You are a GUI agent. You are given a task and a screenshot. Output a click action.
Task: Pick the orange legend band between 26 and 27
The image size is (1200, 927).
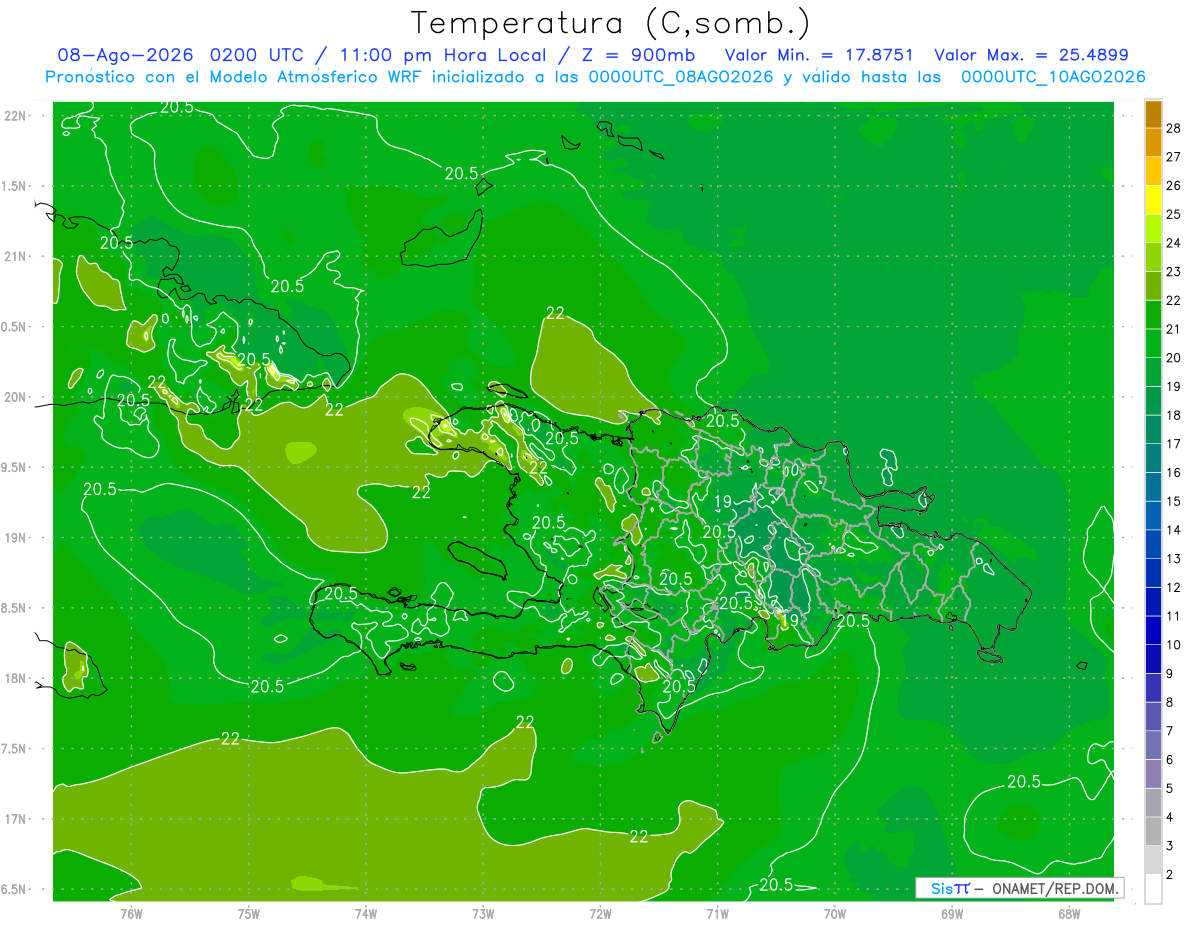click(x=1153, y=171)
